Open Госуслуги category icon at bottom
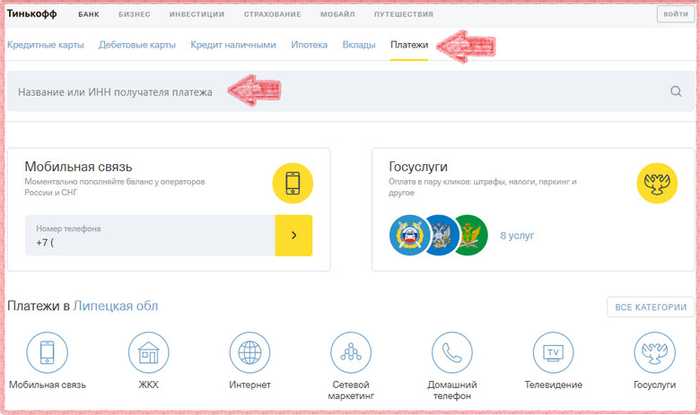The width and height of the screenshot is (700, 415). coord(654,352)
